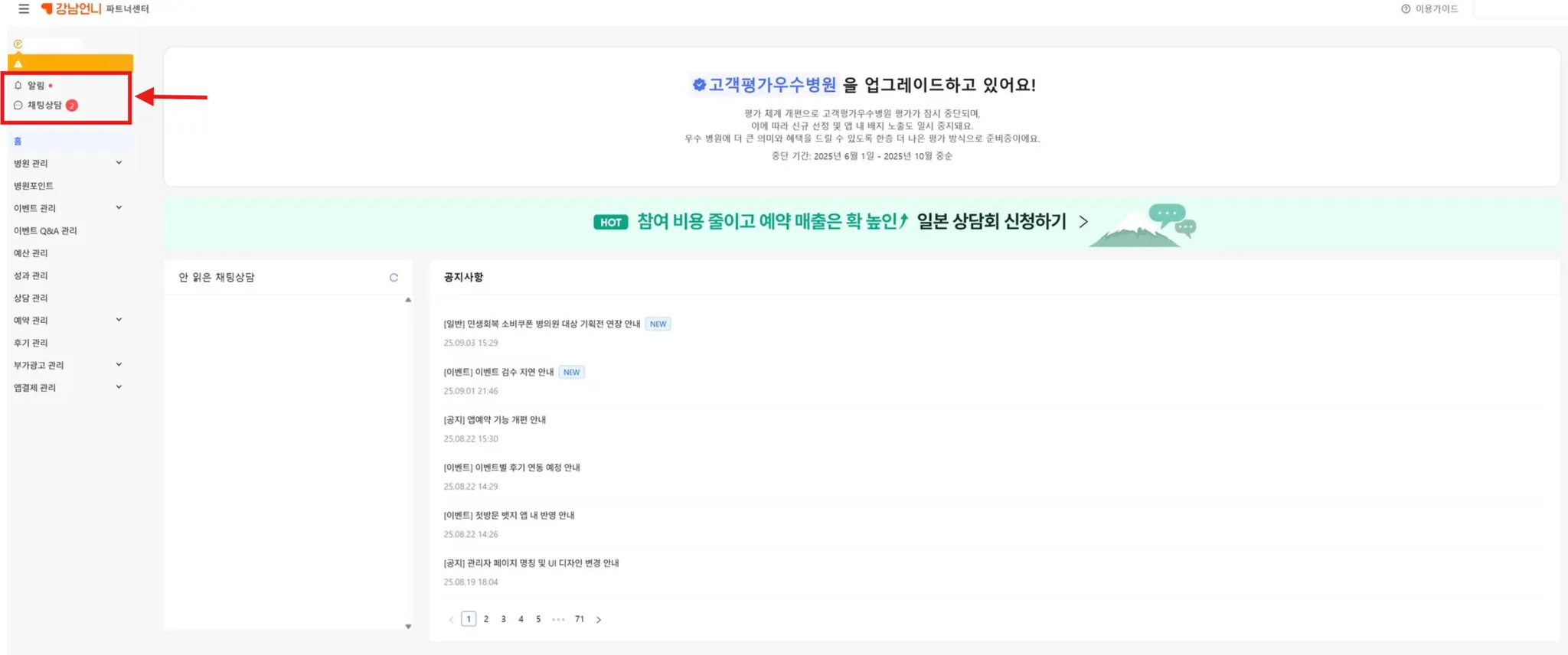Click the HOT label on banner
The height and width of the screenshot is (655, 1568).
coord(610,223)
